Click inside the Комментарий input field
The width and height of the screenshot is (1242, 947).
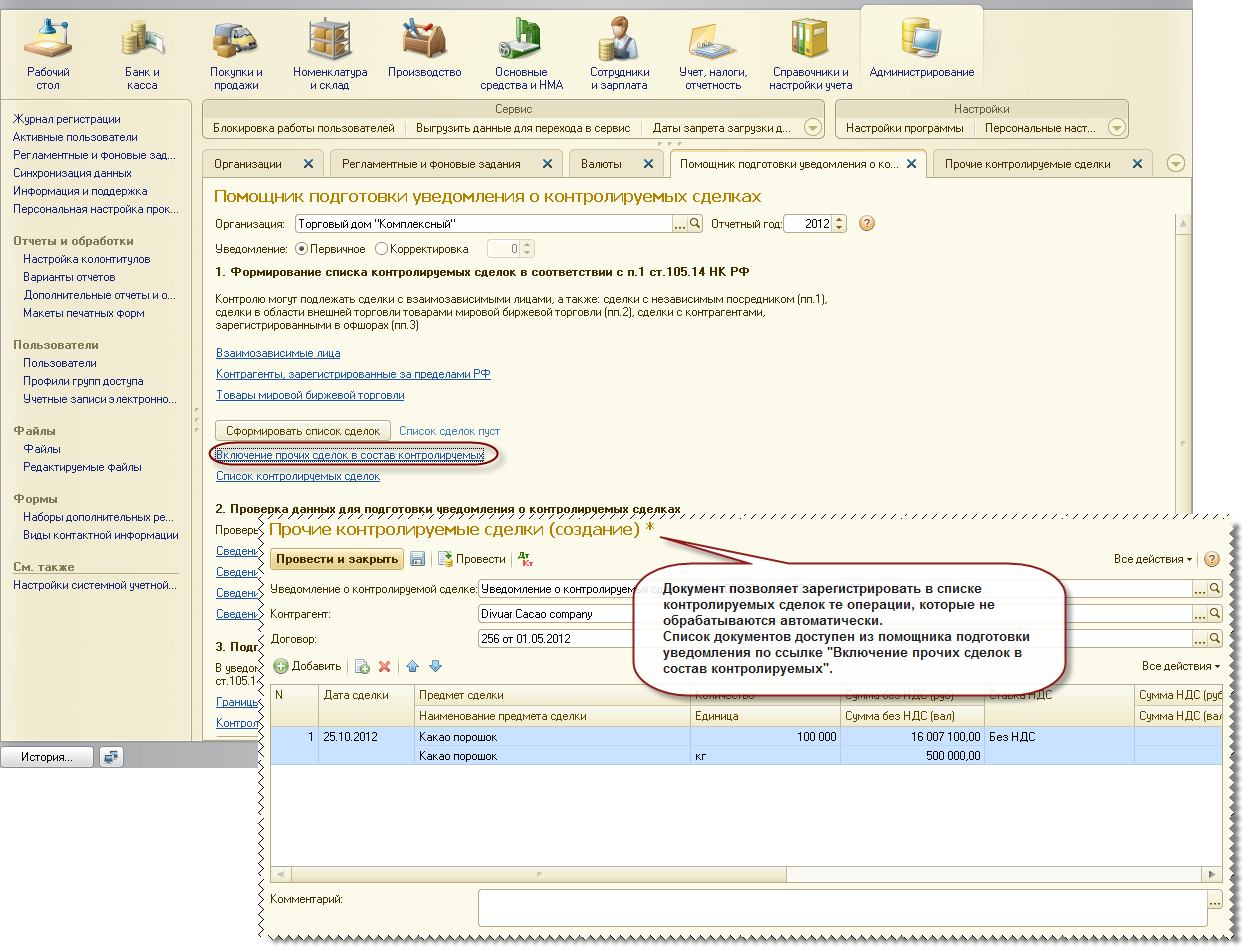click(842, 908)
